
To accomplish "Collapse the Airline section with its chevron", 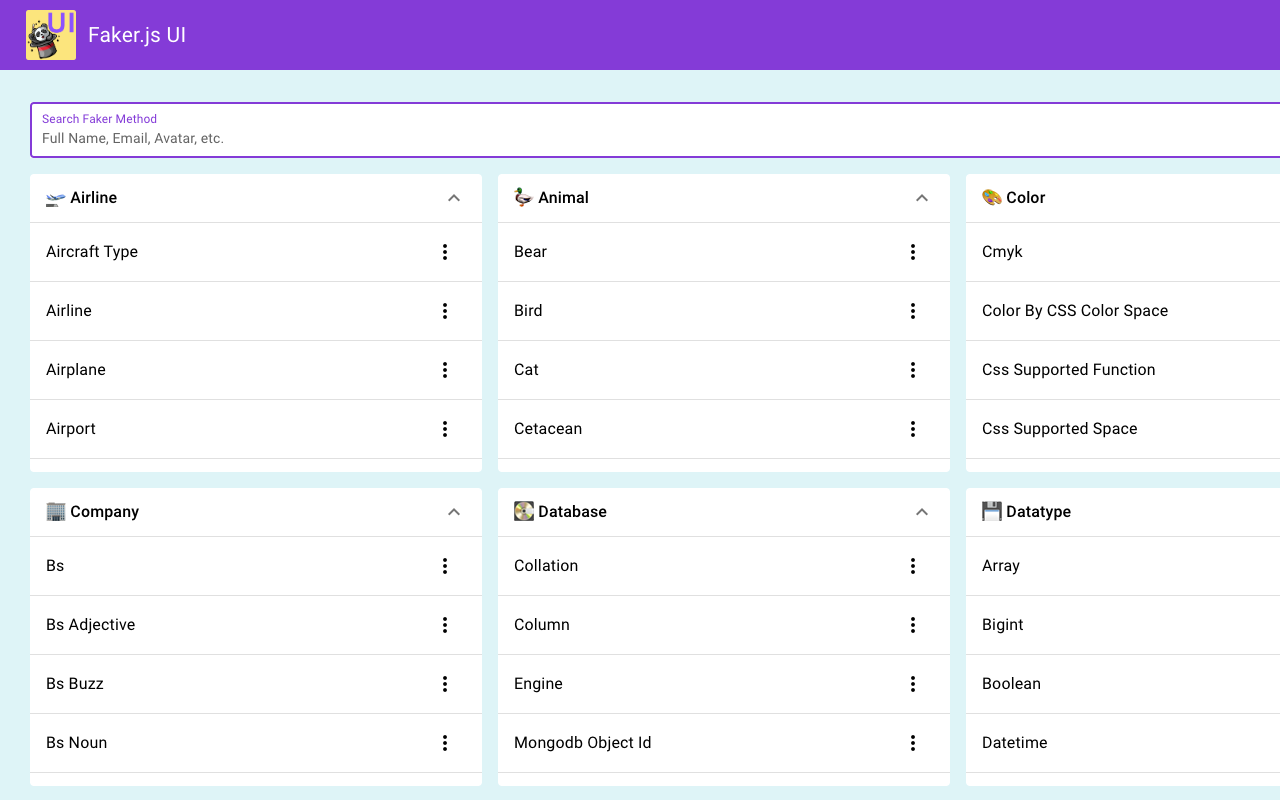I will pyautogui.click(x=454, y=198).
